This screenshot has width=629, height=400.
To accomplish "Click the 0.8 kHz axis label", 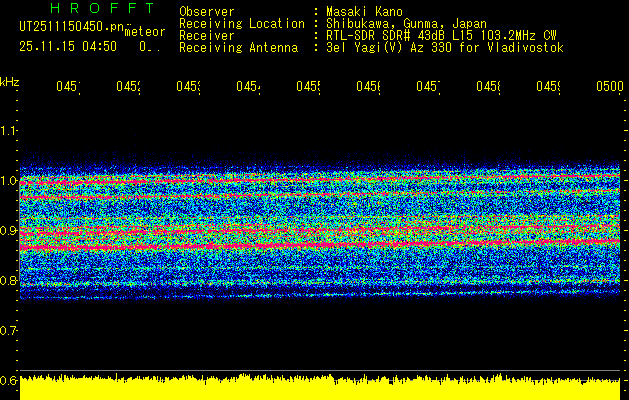I will point(8,280).
